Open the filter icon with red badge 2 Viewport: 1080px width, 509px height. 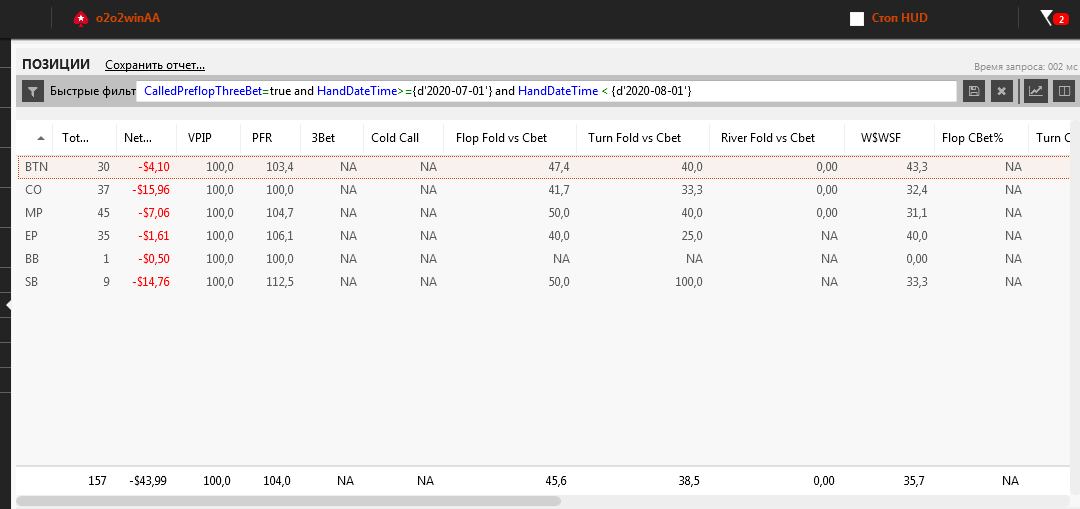[1055, 19]
